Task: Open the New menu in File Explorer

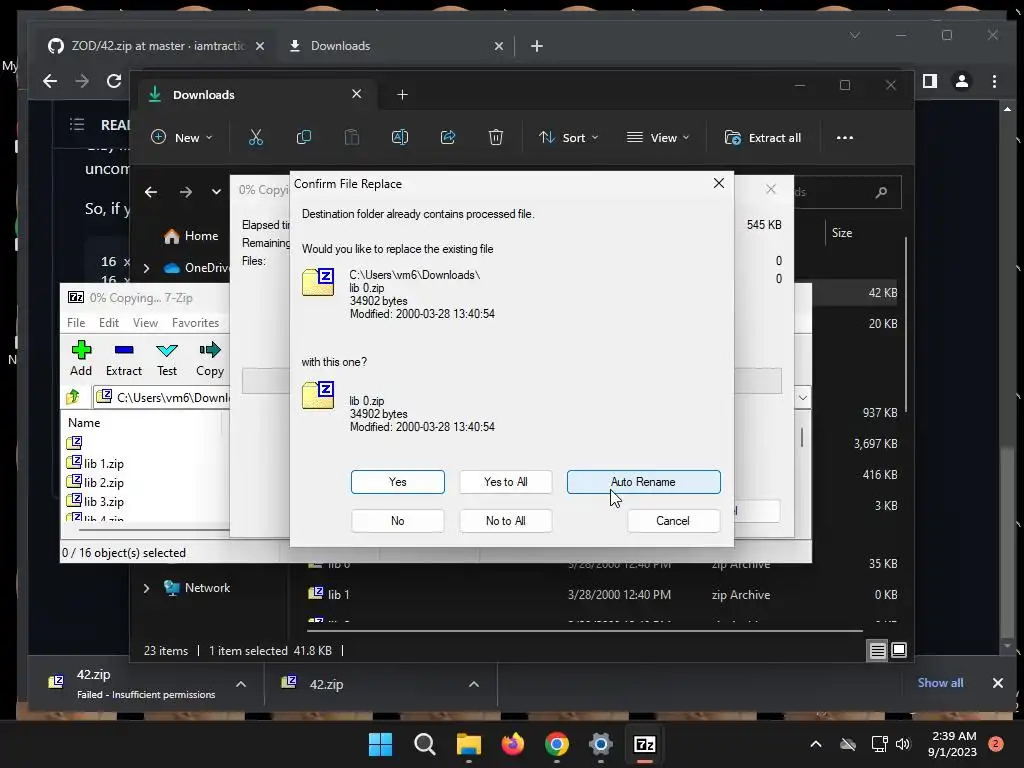Action: pyautogui.click(x=182, y=138)
